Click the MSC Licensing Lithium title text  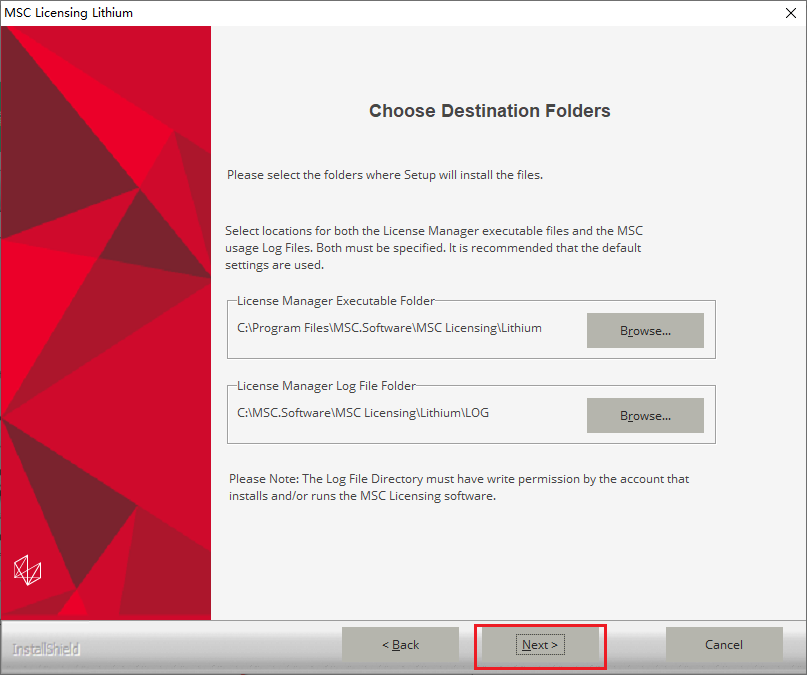68,13
